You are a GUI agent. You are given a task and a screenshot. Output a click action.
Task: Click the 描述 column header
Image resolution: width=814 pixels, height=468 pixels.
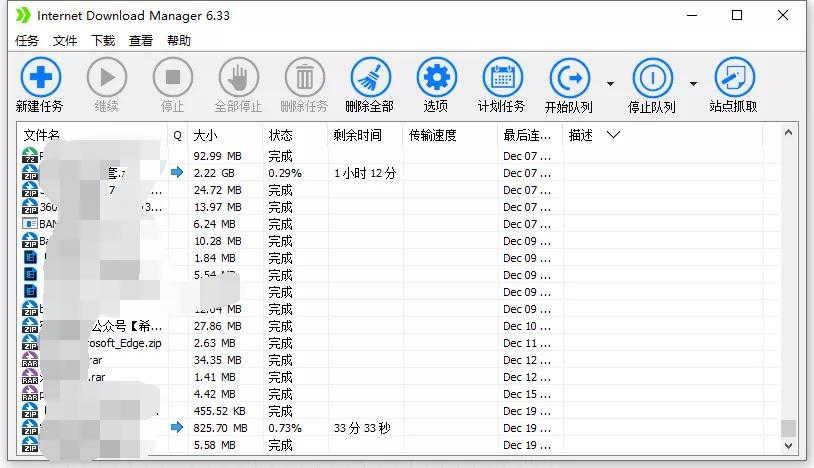click(580, 135)
